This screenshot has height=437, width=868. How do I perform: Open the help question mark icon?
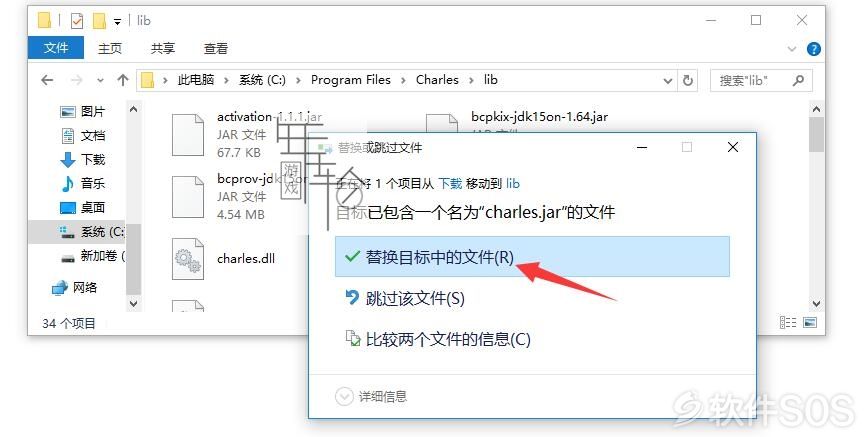(x=813, y=49)
